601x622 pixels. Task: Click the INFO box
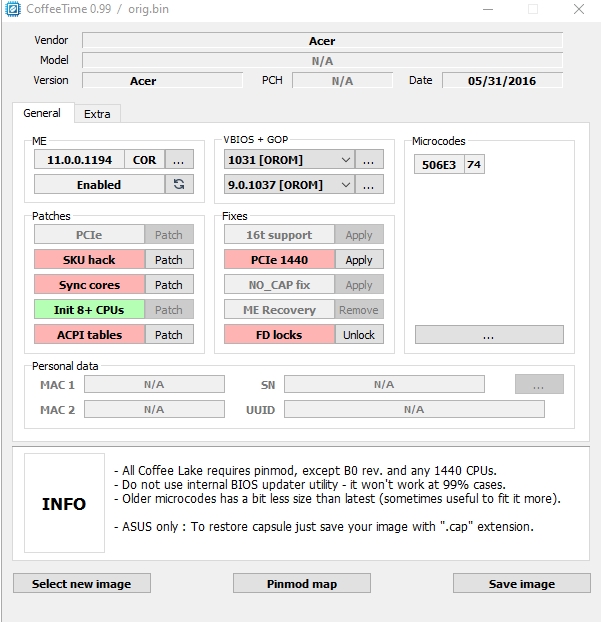click(x=64, y=503)
